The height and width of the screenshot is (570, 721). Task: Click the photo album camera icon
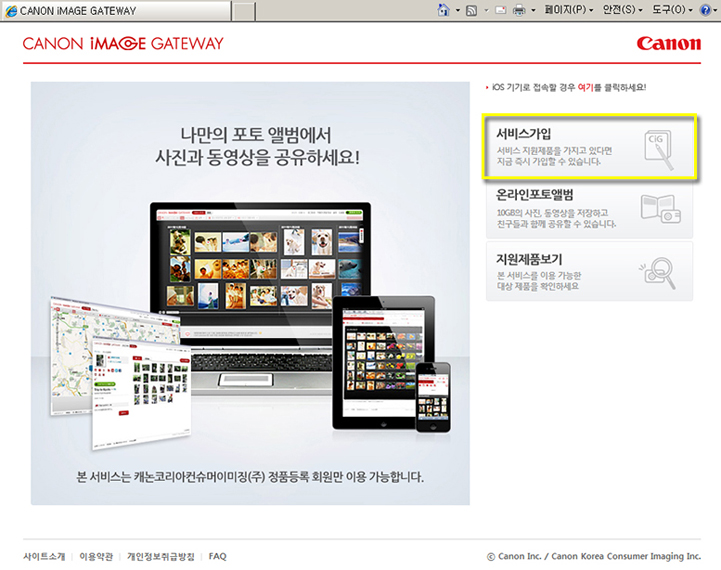point(660,210)
